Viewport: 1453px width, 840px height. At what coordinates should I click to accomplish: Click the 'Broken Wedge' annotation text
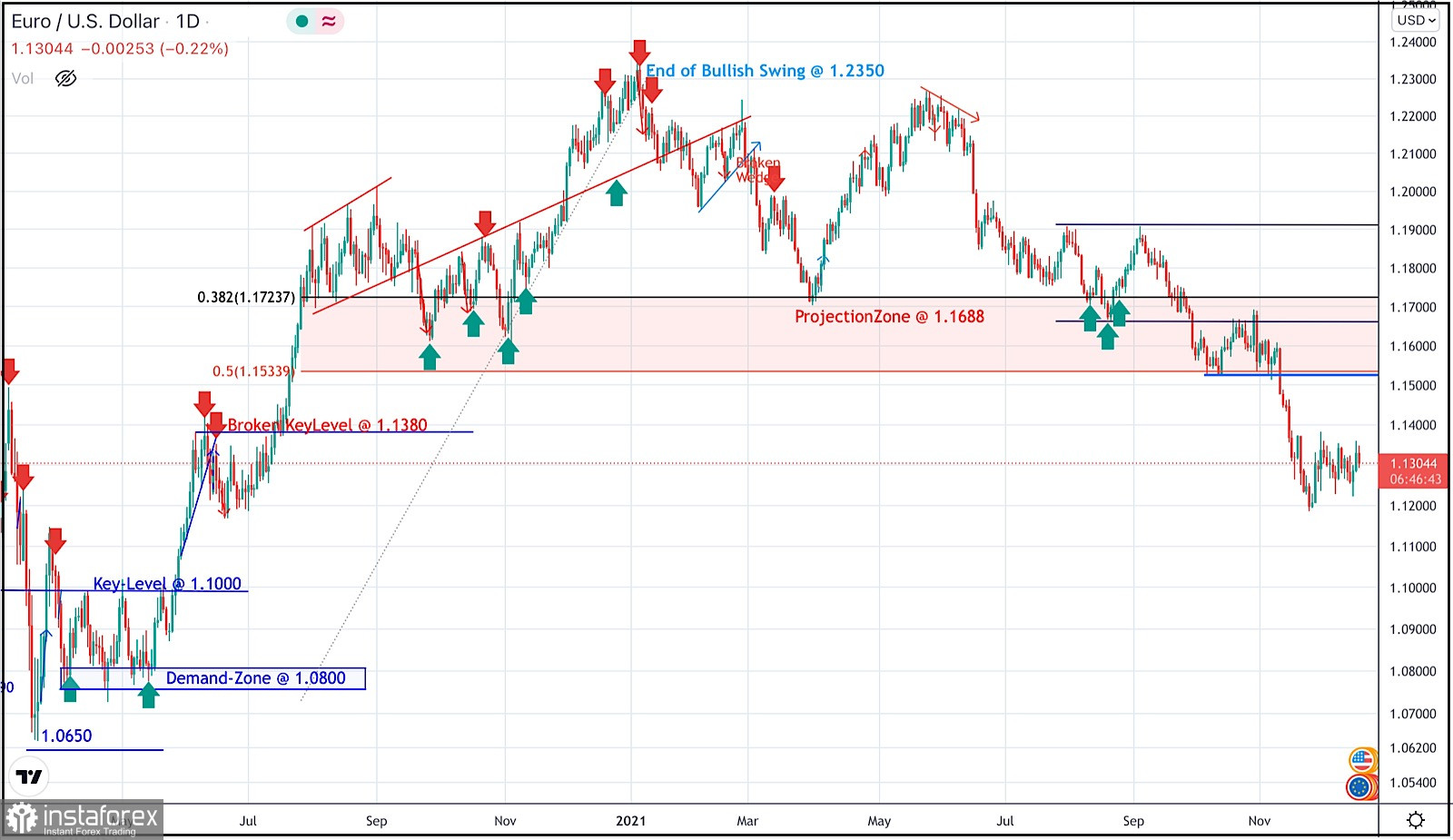(x=757, y=170)
